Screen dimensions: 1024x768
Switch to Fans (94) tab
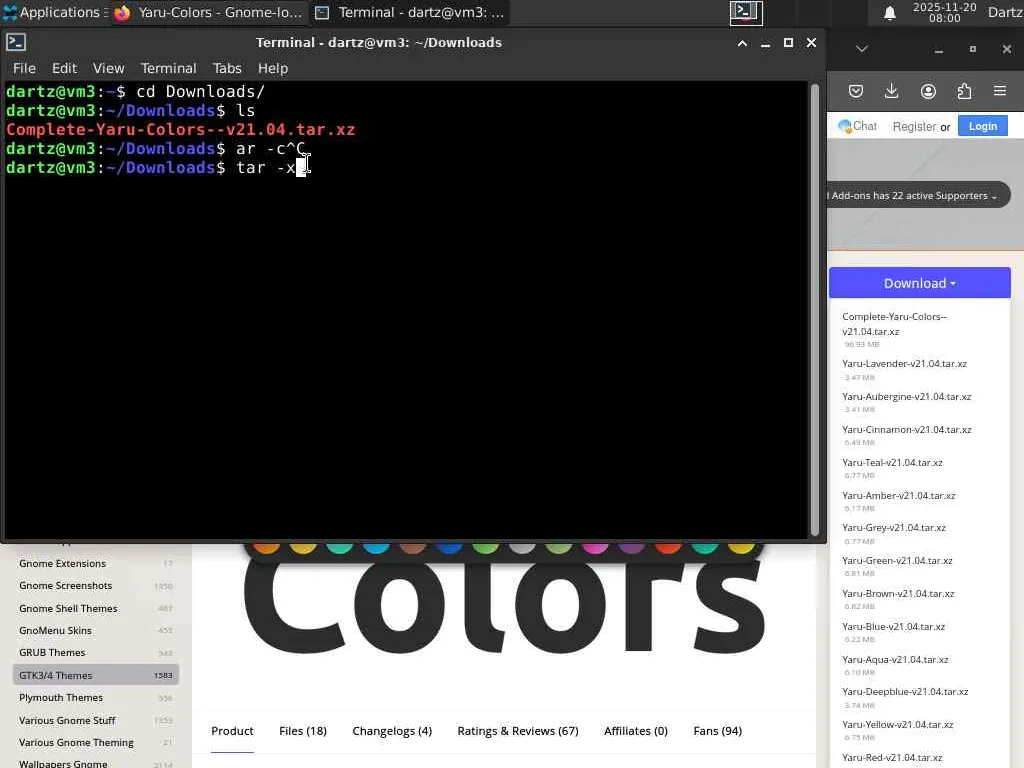(x=717, y=731)
